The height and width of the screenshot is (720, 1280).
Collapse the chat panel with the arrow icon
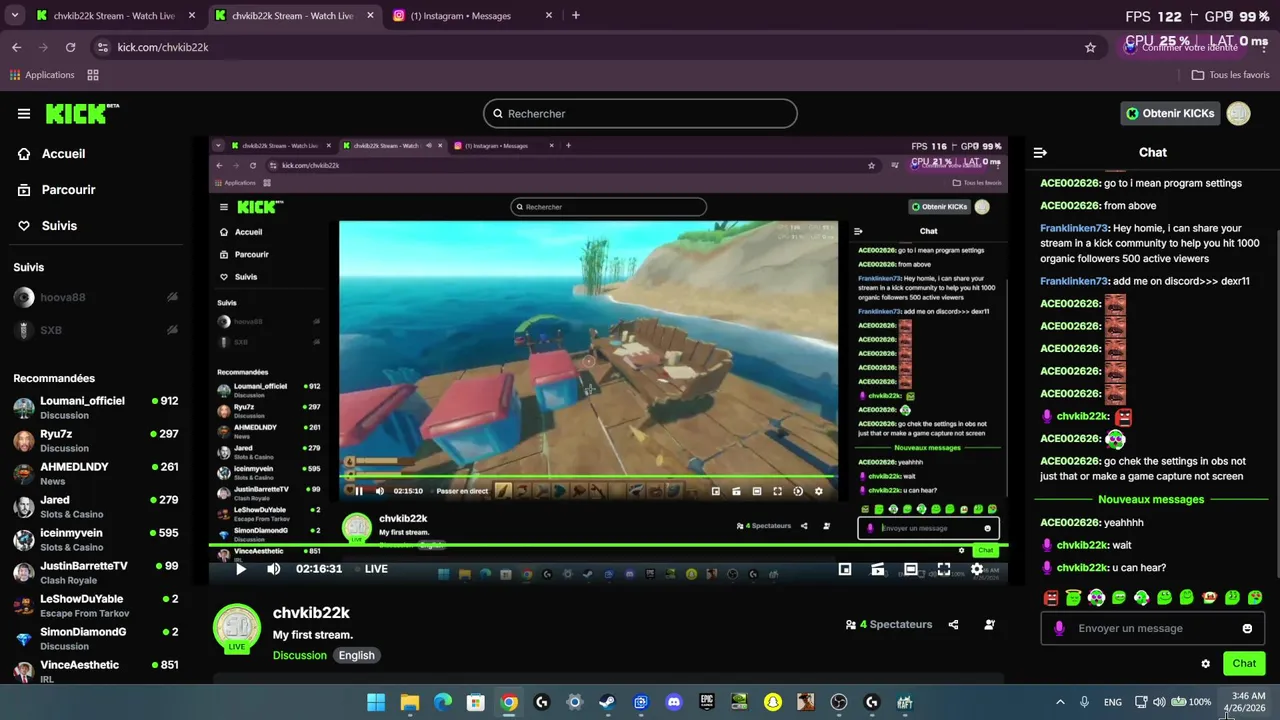click(x=1040, y=153)
